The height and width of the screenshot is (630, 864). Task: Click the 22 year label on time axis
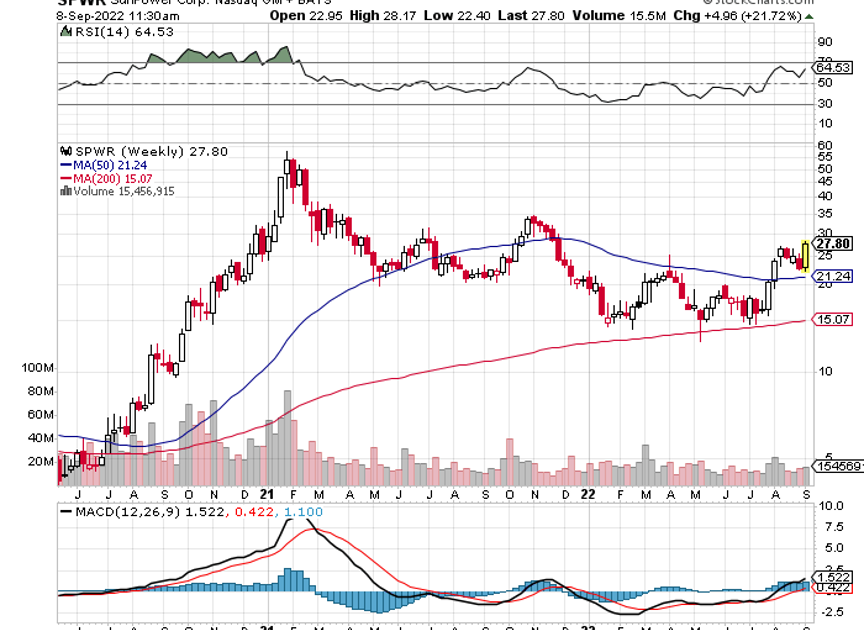click(x=588, y=494)
